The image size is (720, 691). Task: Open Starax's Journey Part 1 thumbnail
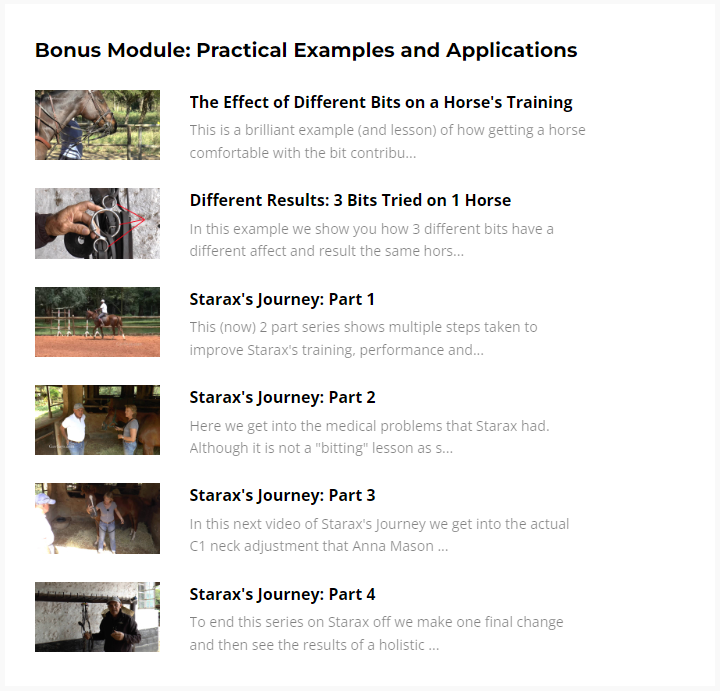97,322
